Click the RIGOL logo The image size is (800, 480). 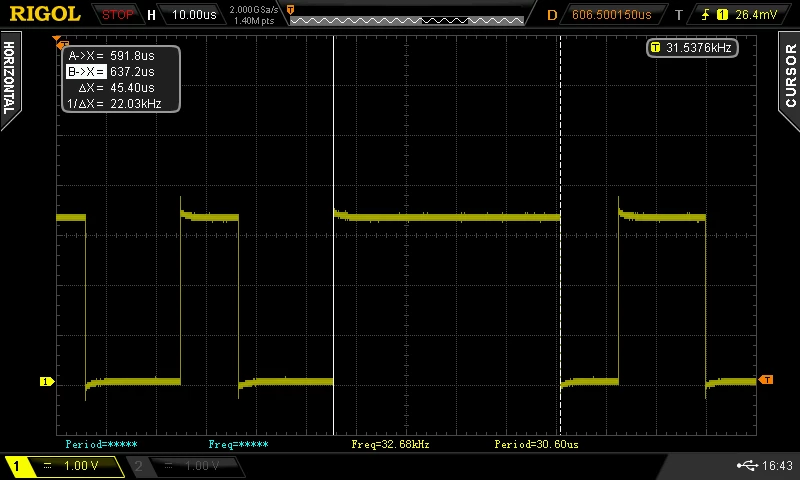pos(45,14)
